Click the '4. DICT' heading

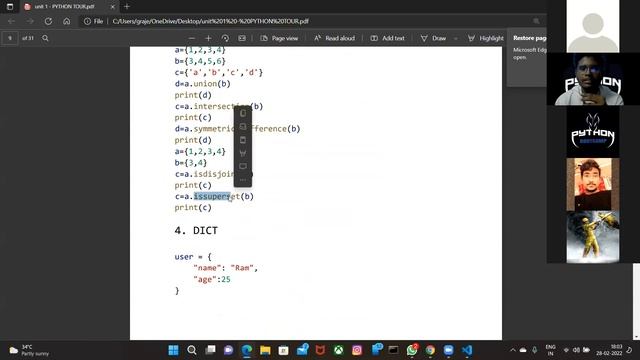coord(196,230)
